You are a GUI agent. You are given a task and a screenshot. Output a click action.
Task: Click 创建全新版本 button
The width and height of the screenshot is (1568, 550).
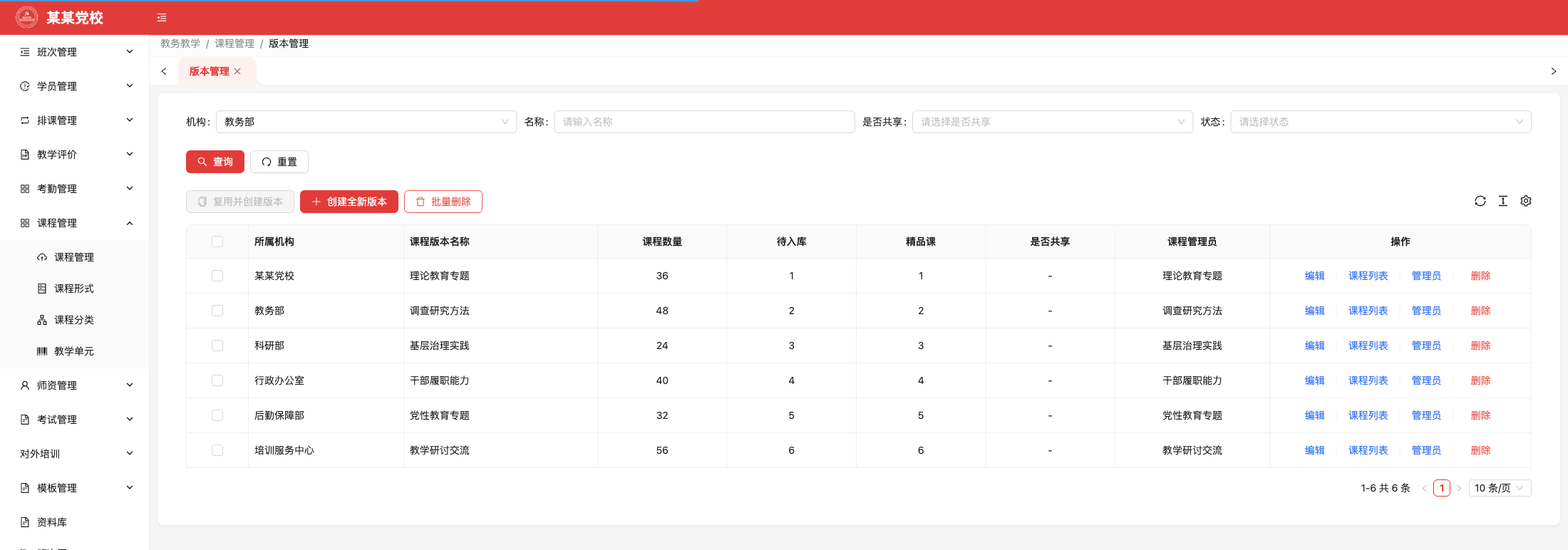(x=349, y=202)
